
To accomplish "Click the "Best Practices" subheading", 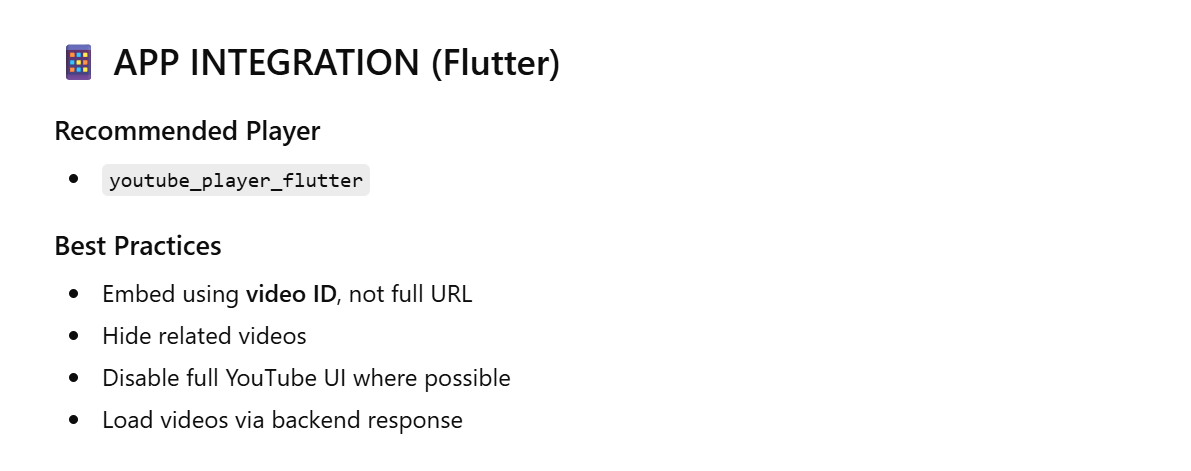I will [x=138, y=245].
